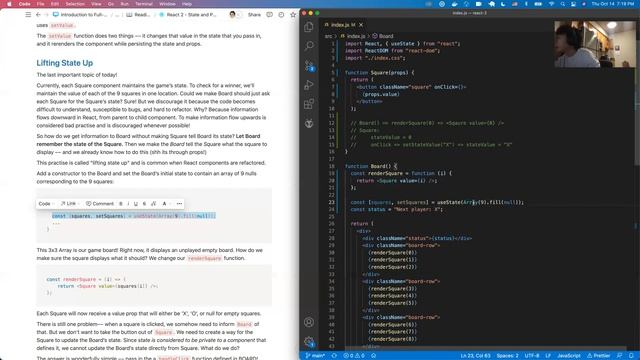Open the View menu
This screenshot has width=640, height=360.
[96, 4]
